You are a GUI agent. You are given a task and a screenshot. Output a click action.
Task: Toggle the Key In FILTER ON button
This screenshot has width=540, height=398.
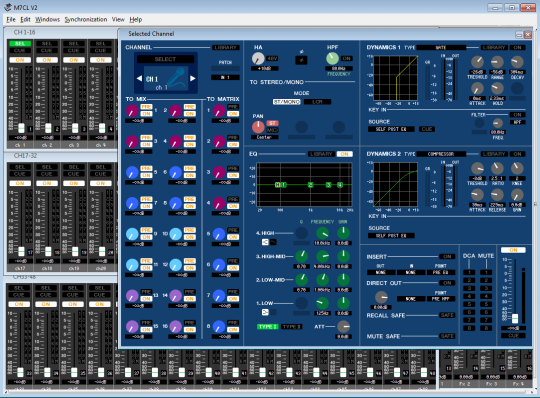click(517, 115)
